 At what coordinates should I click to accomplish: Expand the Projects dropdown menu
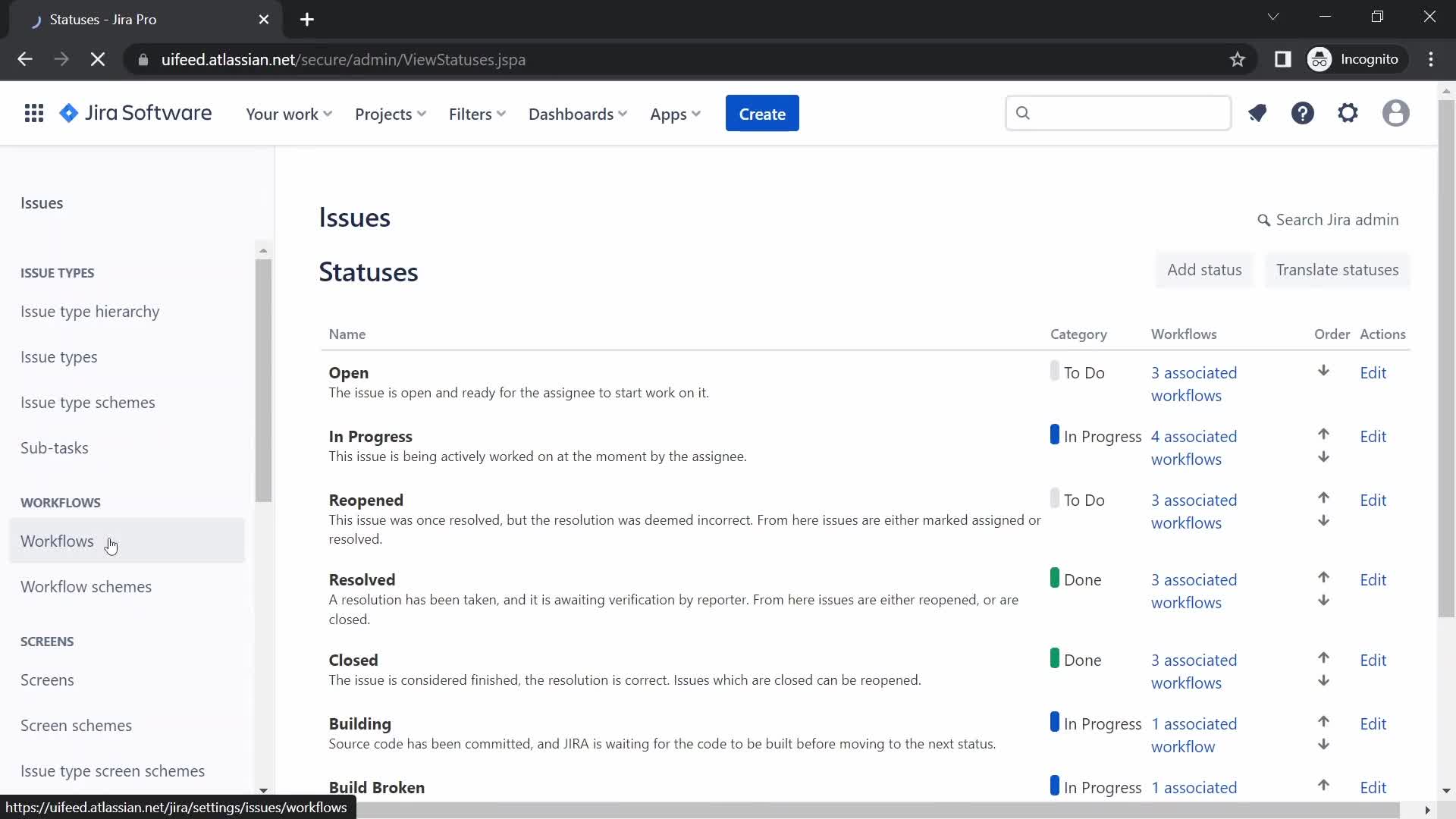click(x=390, y=113)
